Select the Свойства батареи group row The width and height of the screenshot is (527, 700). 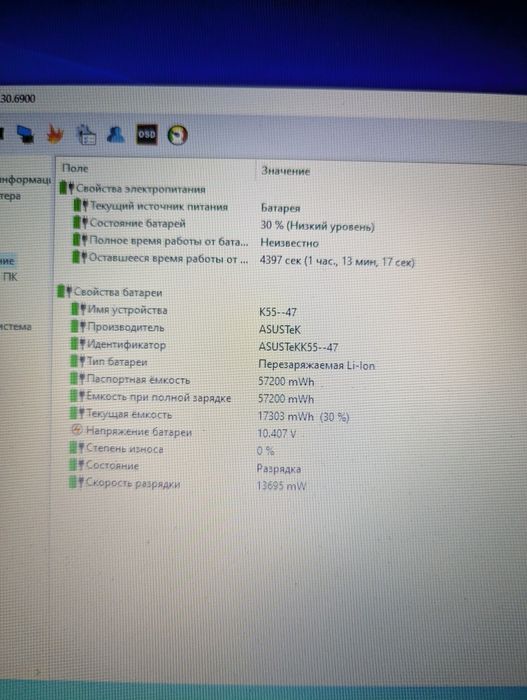tap(110, 292)
